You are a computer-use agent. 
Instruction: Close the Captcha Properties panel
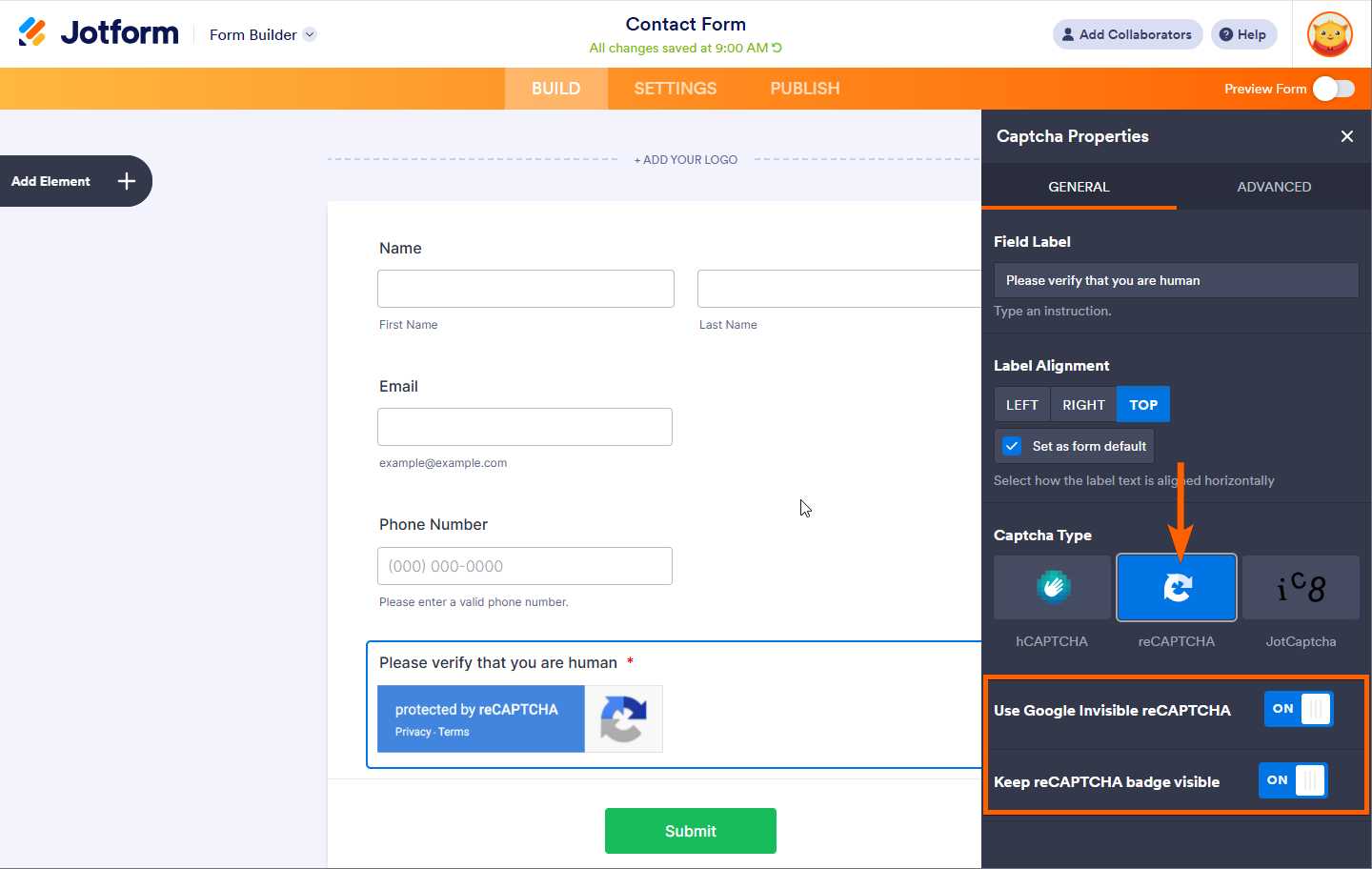(1347, 136)
